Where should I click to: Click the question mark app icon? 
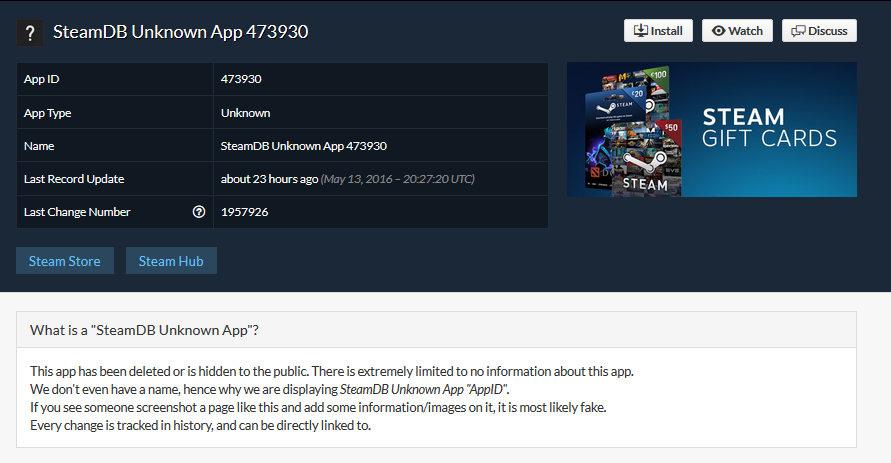click(x=30, y=33)
